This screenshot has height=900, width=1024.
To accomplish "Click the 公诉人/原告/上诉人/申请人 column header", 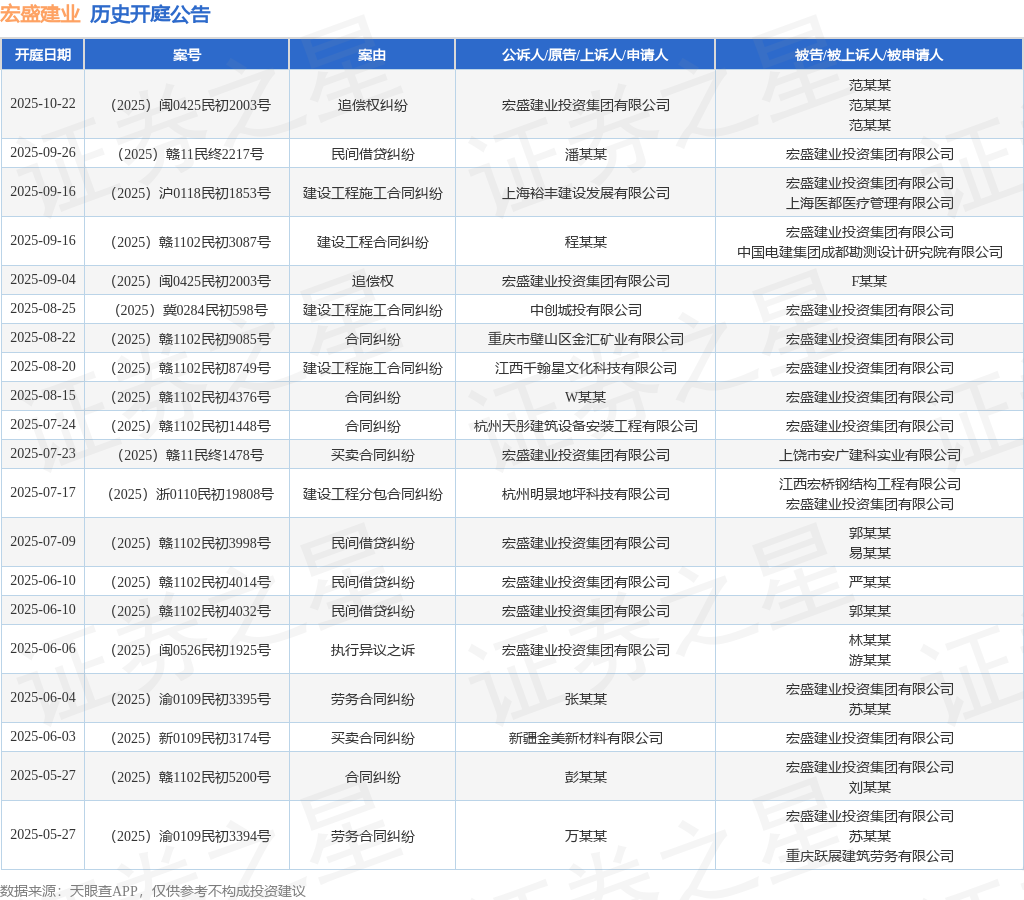I will tap(585, 55).
